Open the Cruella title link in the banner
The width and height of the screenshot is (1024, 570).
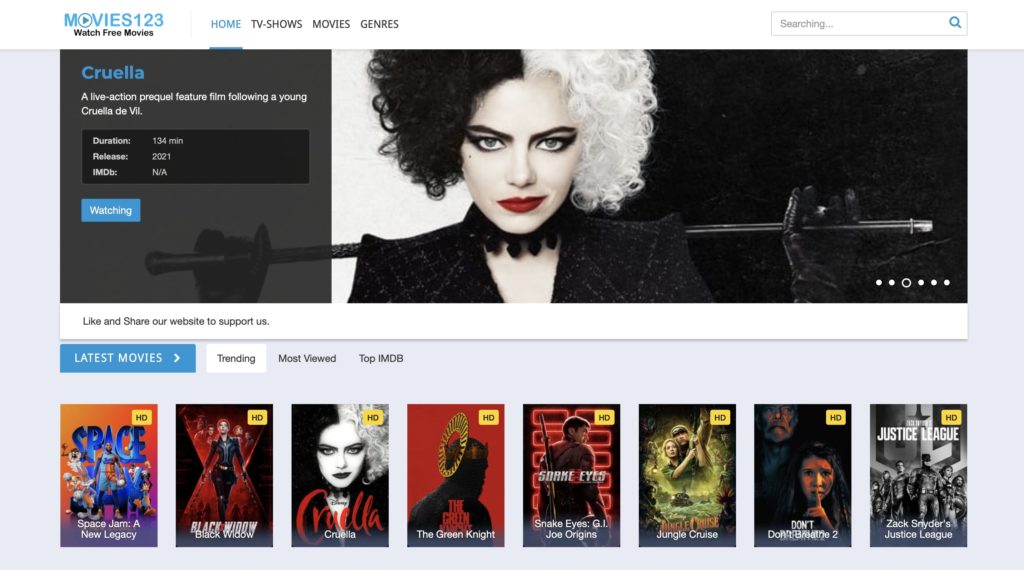coord(112,72)
